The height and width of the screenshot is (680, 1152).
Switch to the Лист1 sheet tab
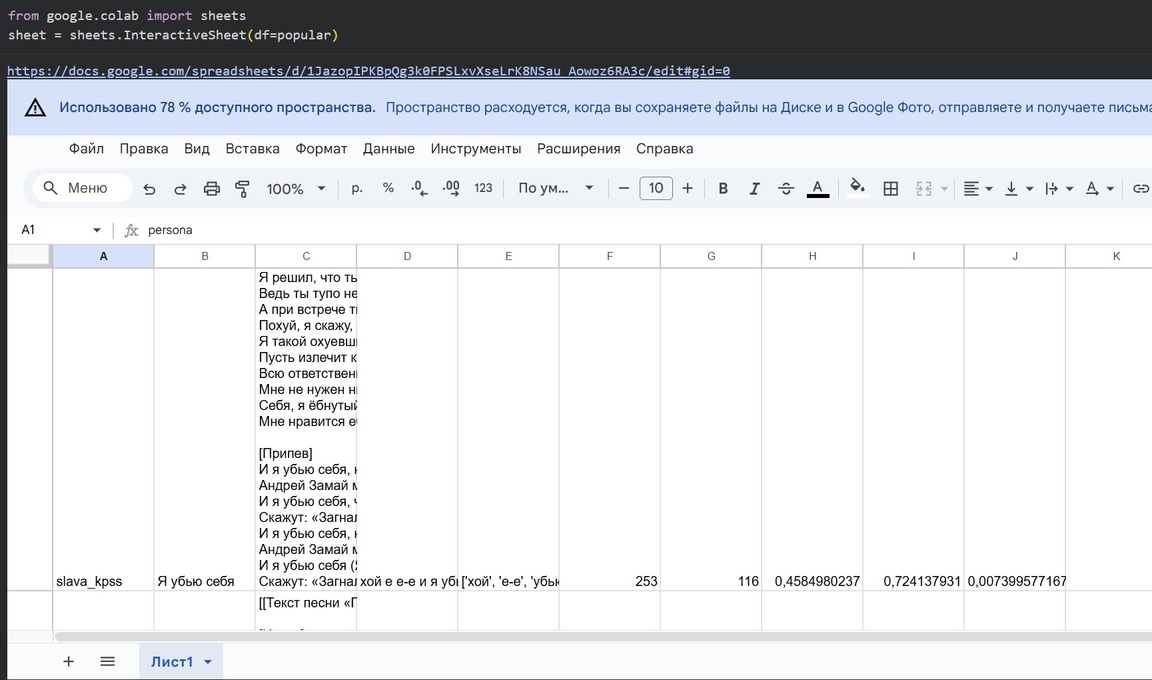click(x=171, y=662)
